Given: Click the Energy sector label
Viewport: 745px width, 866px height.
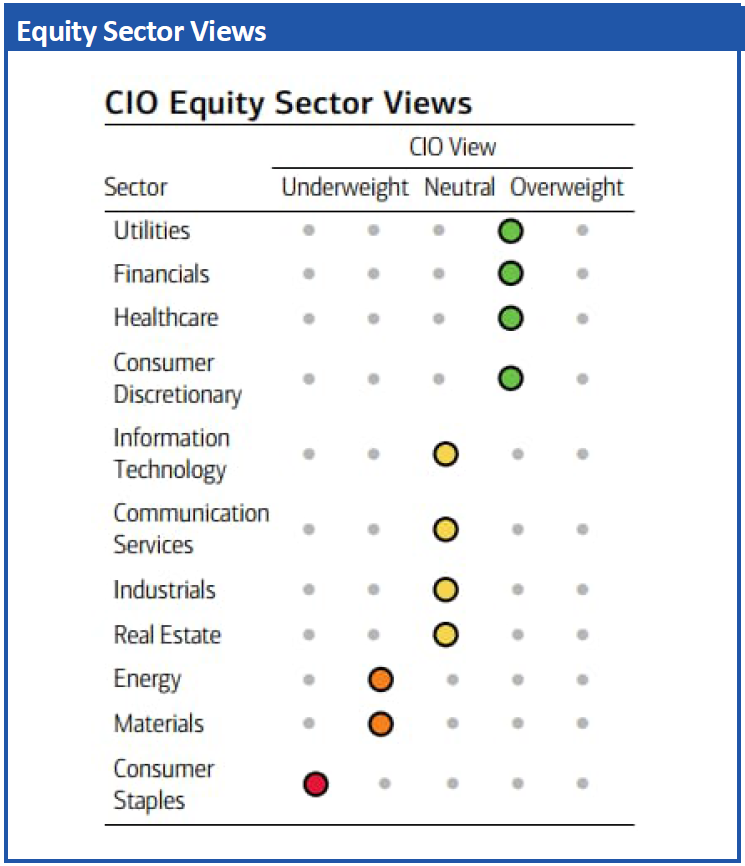Looking at the screenshot, I should click(147, 680).
